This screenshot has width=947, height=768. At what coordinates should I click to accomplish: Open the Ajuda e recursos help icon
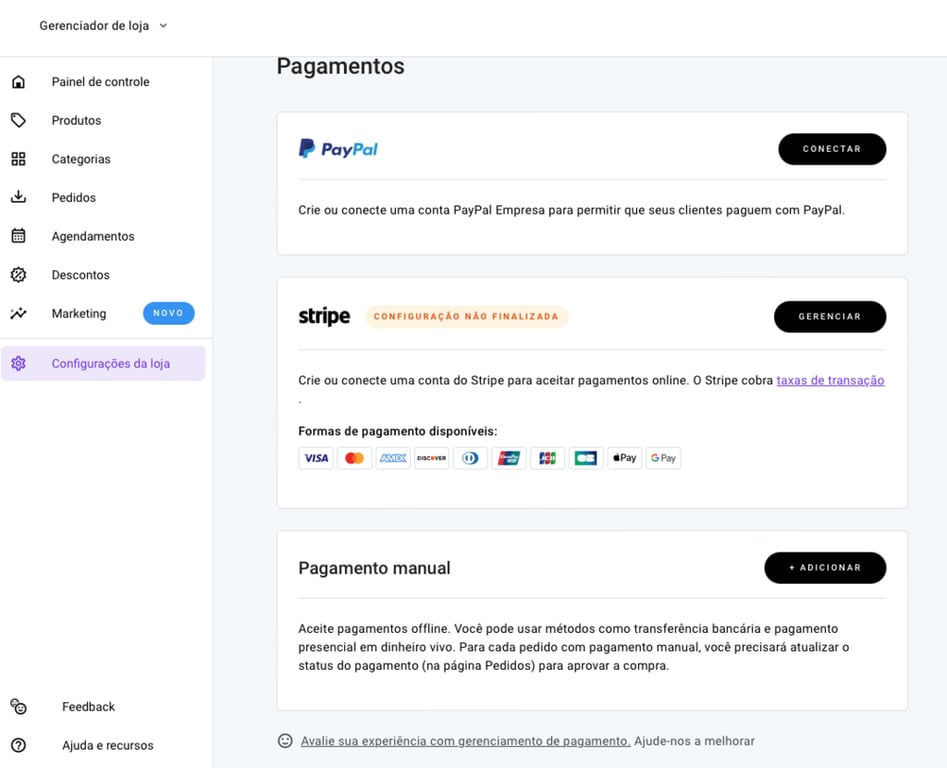(19, 745)
